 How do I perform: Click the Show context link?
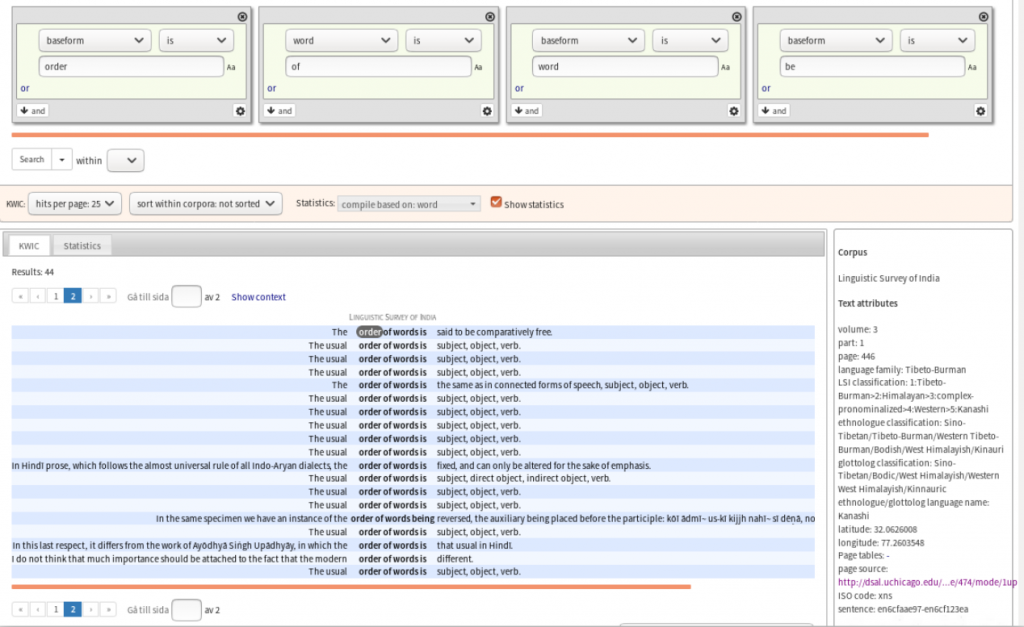(x=258, y=297)
